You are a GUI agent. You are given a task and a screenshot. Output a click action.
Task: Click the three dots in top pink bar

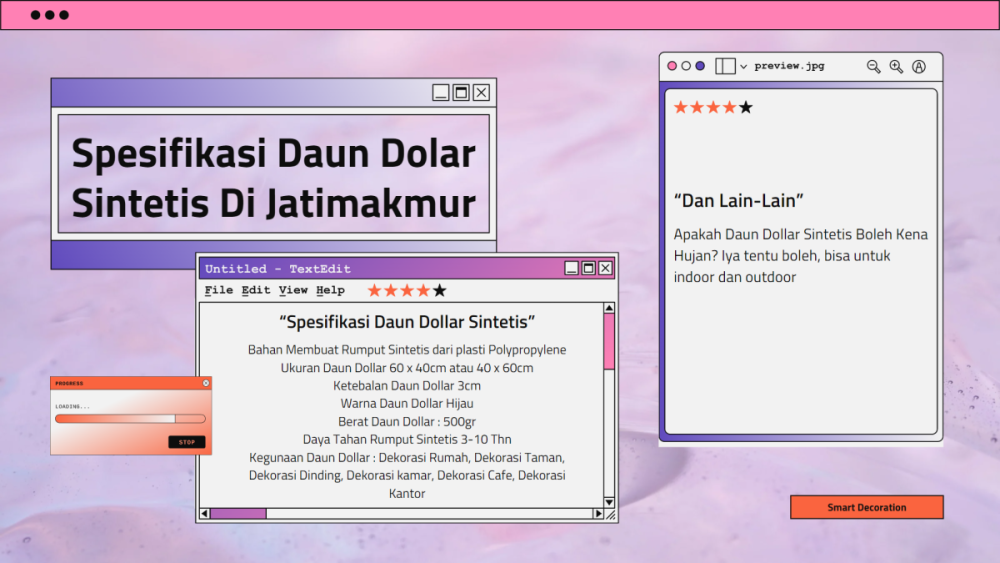point(50,15)
